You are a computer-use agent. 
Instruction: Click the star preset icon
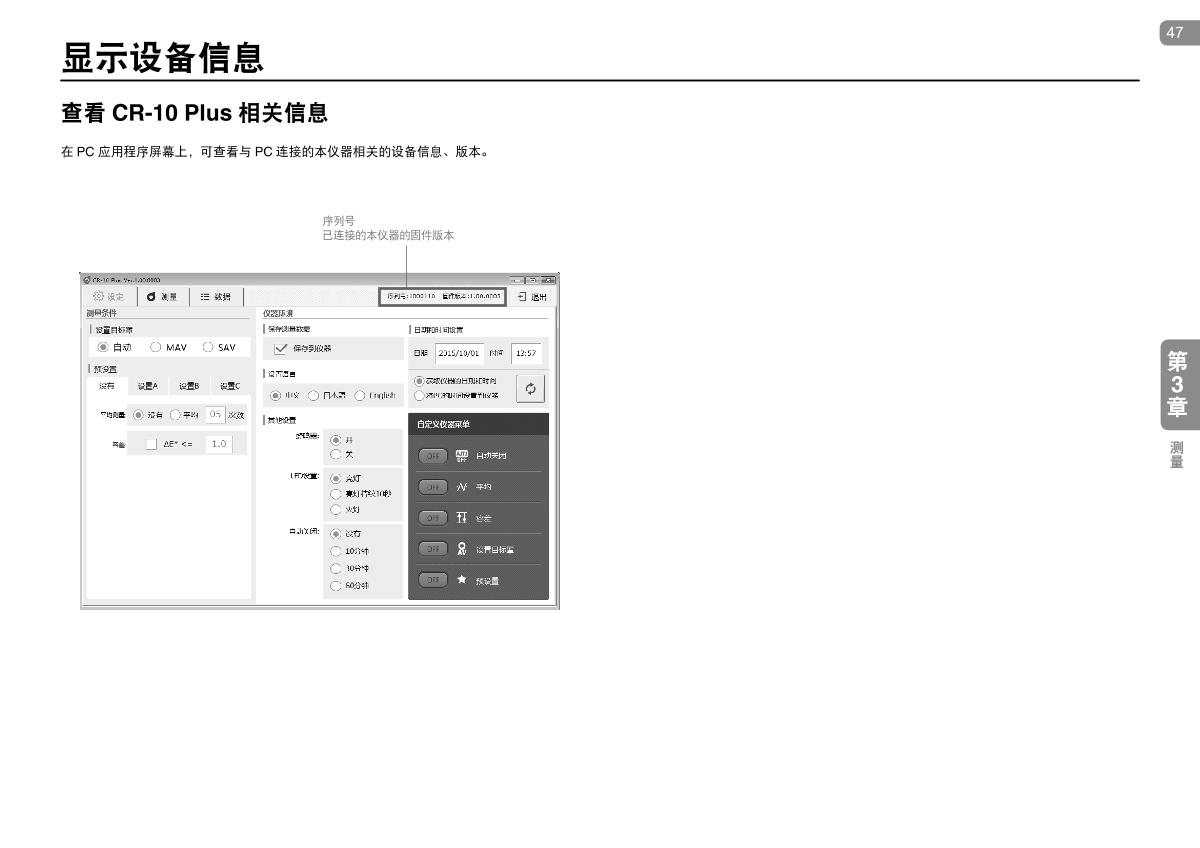[462, 580]
